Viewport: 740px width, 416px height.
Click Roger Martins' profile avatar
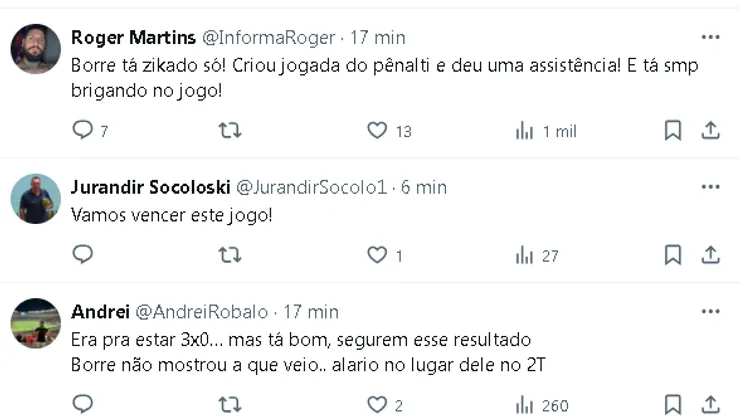pos(36,49)
